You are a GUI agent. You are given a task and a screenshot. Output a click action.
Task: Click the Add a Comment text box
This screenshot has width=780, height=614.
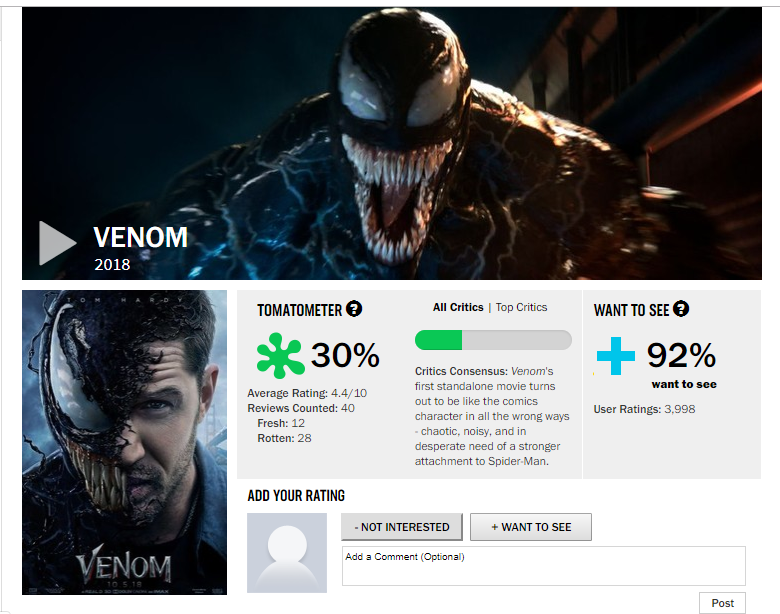(x=544, y=566)
